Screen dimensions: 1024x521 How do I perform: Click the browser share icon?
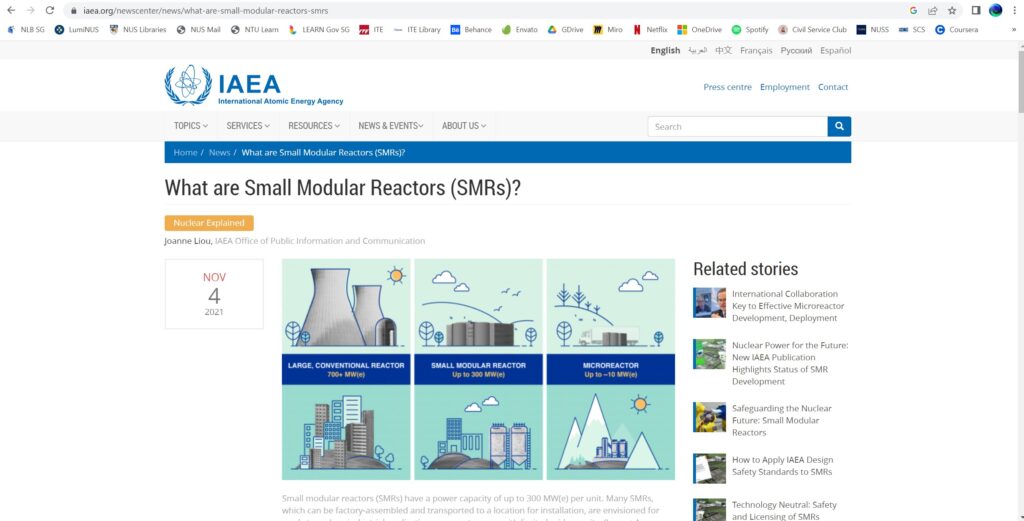932,10
